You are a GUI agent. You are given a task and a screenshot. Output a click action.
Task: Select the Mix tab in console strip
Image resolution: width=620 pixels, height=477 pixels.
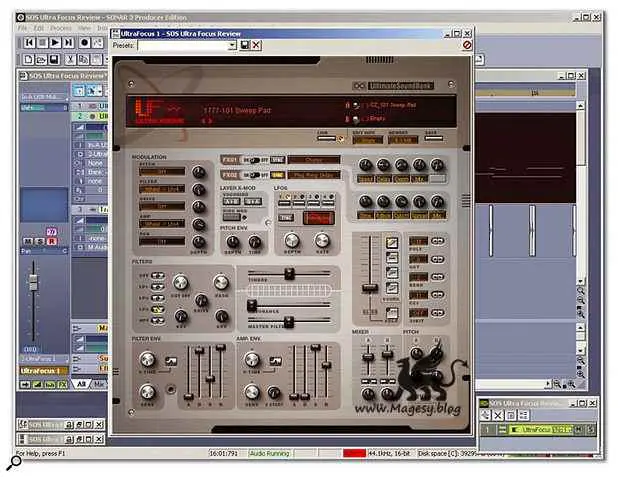(98, 384)
